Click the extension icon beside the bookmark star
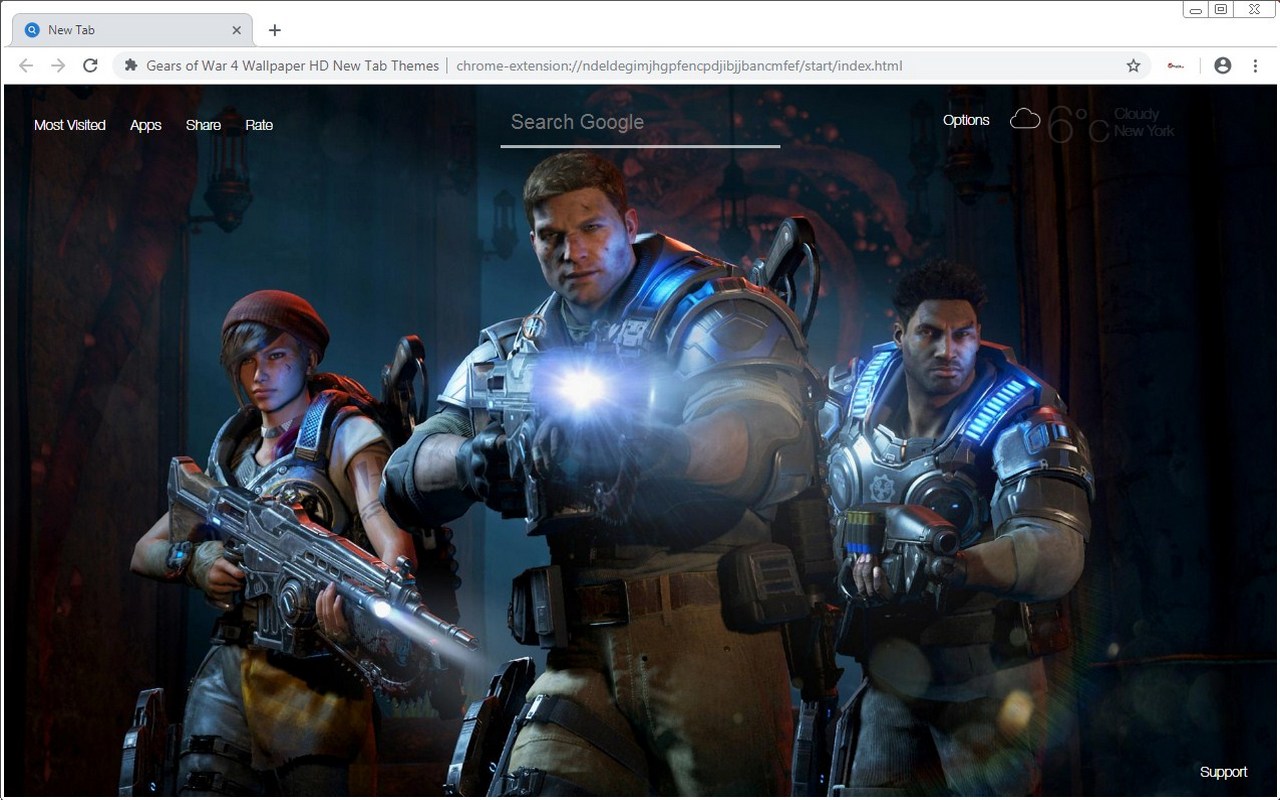 tap(1176, 66)
